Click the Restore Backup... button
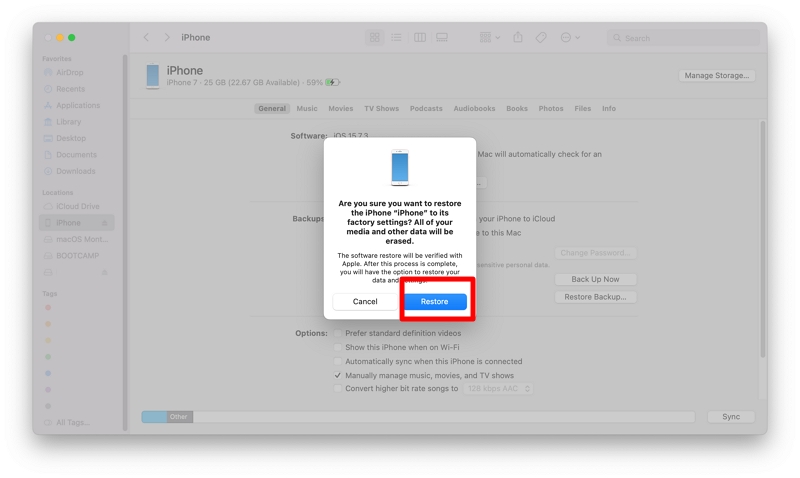This screenshot has height=478, width=800. [595, 297]
